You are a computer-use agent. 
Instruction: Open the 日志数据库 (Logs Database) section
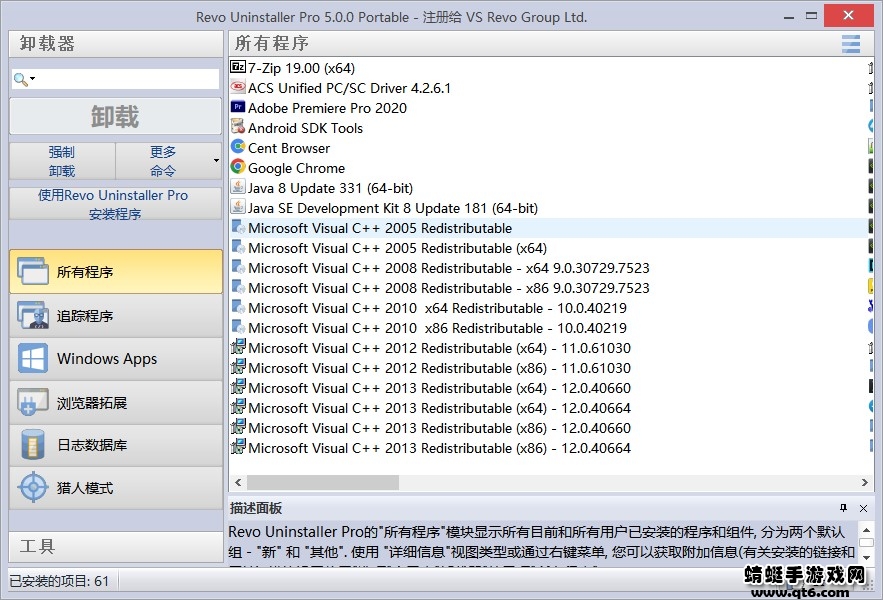click(x=113, y=446)
